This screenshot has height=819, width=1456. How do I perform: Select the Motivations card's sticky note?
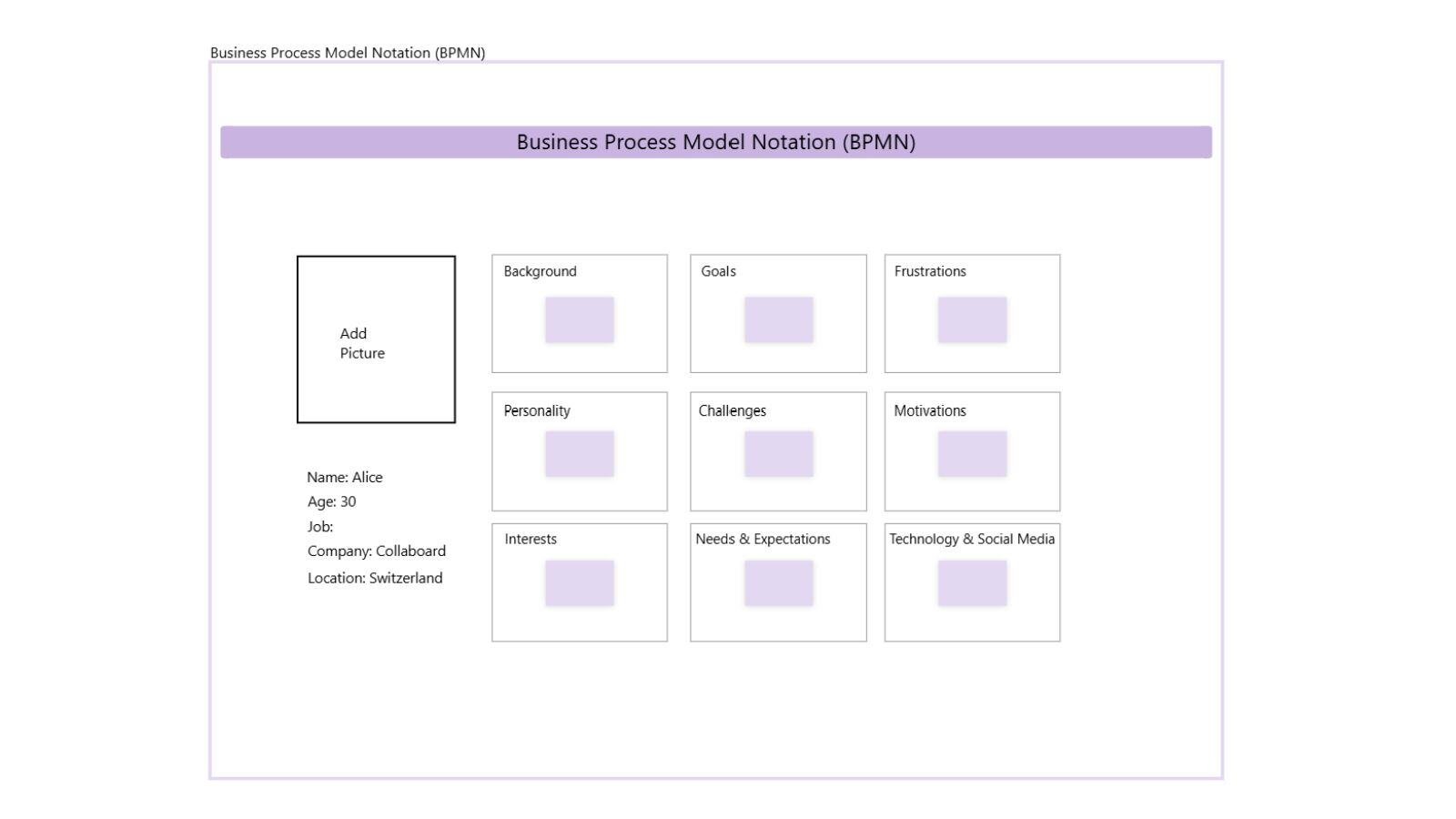[972, 454]
